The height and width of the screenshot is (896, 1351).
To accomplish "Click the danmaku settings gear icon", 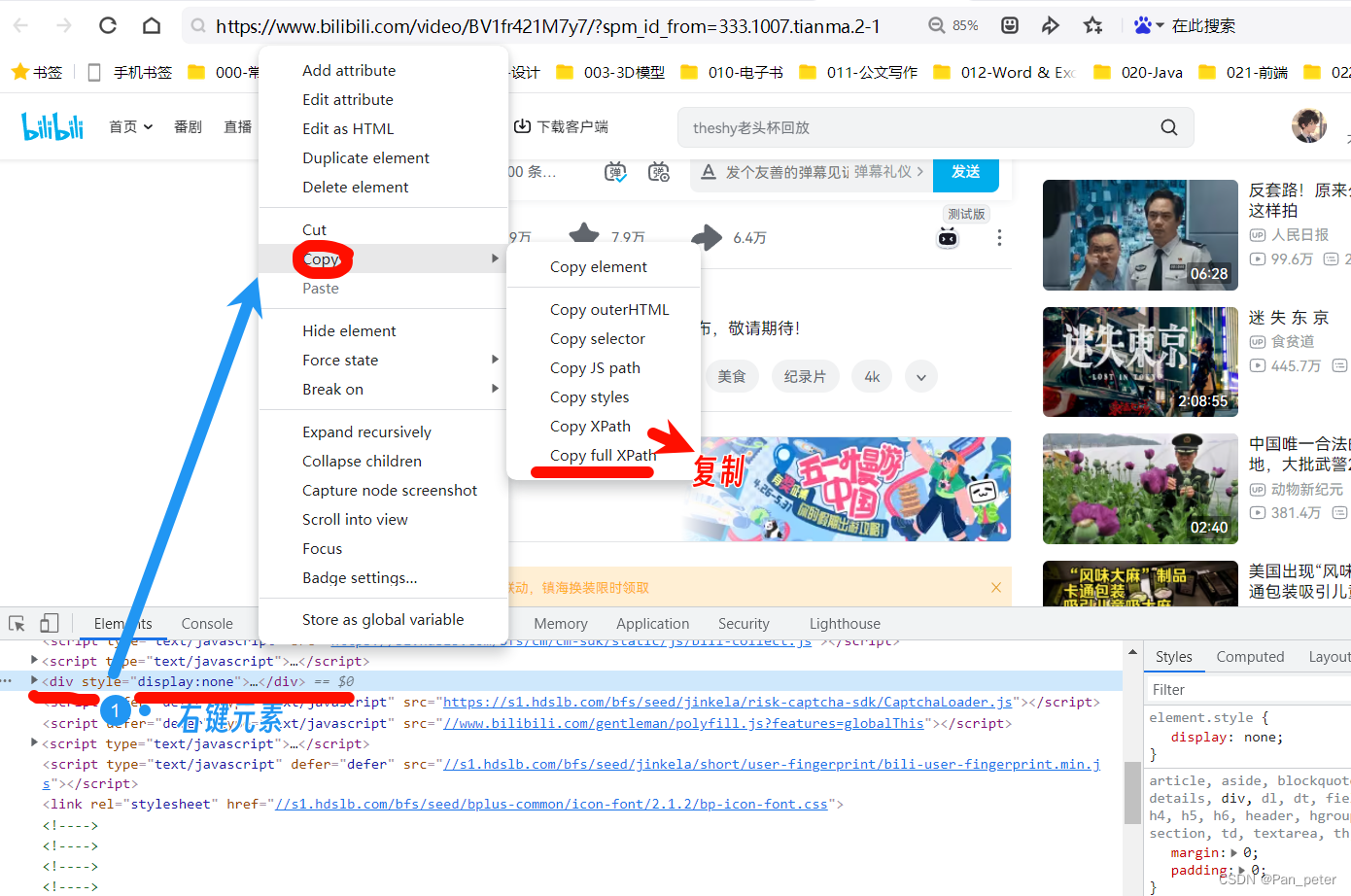I will point(659,172).
